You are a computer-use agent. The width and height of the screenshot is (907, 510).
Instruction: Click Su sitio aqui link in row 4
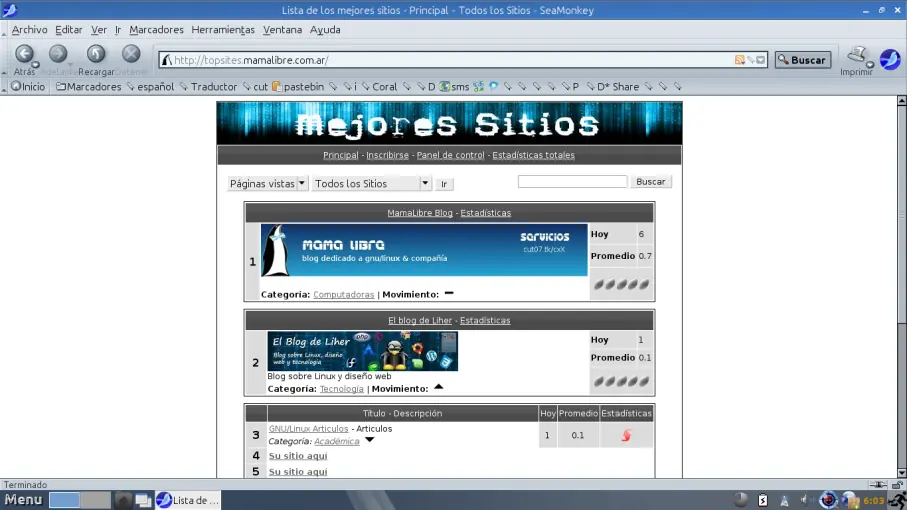click(298, 456)
